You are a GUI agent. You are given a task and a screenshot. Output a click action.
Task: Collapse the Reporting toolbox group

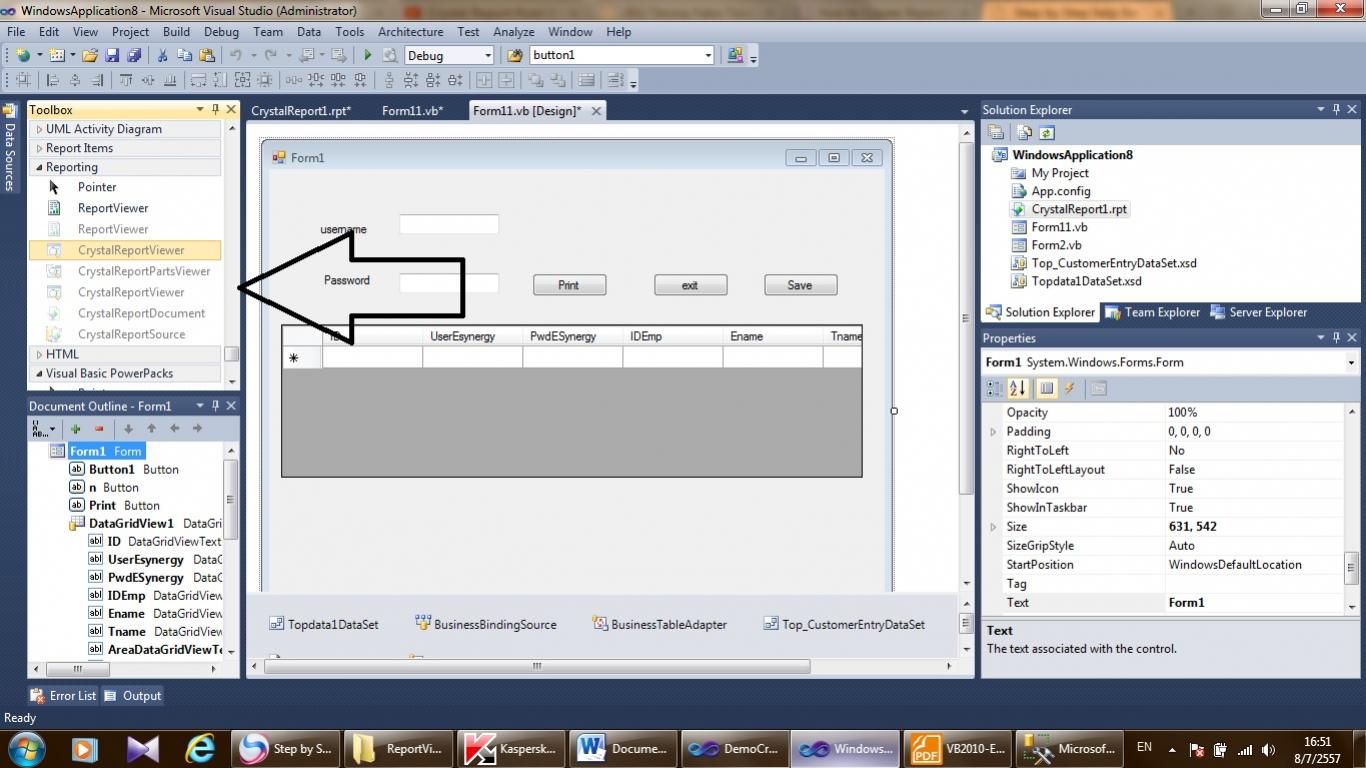pos(40,167)
